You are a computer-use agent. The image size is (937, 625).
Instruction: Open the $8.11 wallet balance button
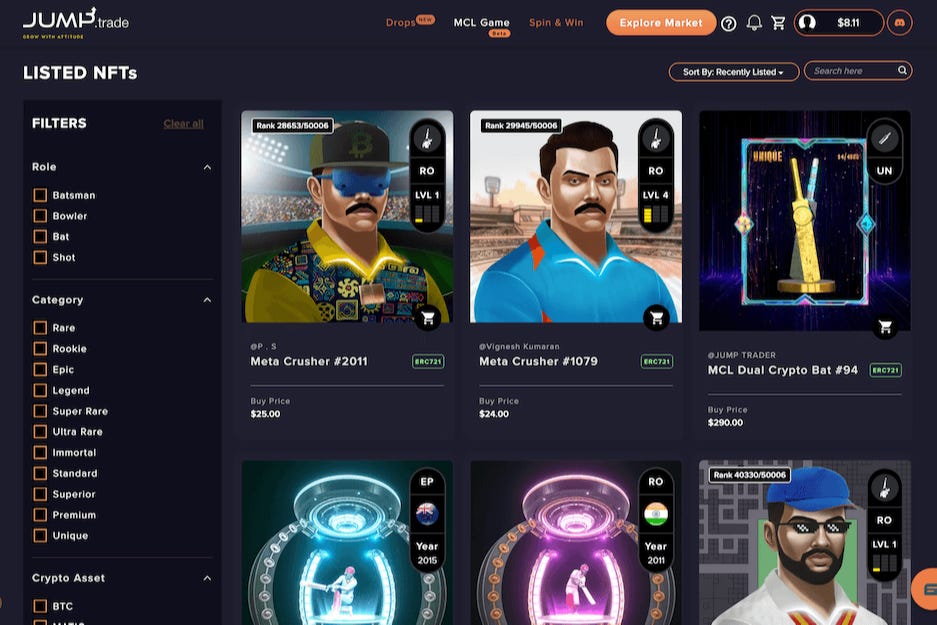pos(838,23)
